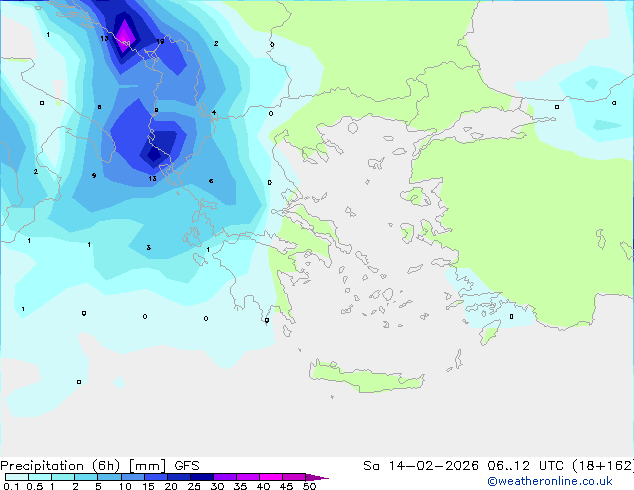634x490 pixels.
Task: Select the 30–35 mm purple legend swatch
Action: point(225,477)
